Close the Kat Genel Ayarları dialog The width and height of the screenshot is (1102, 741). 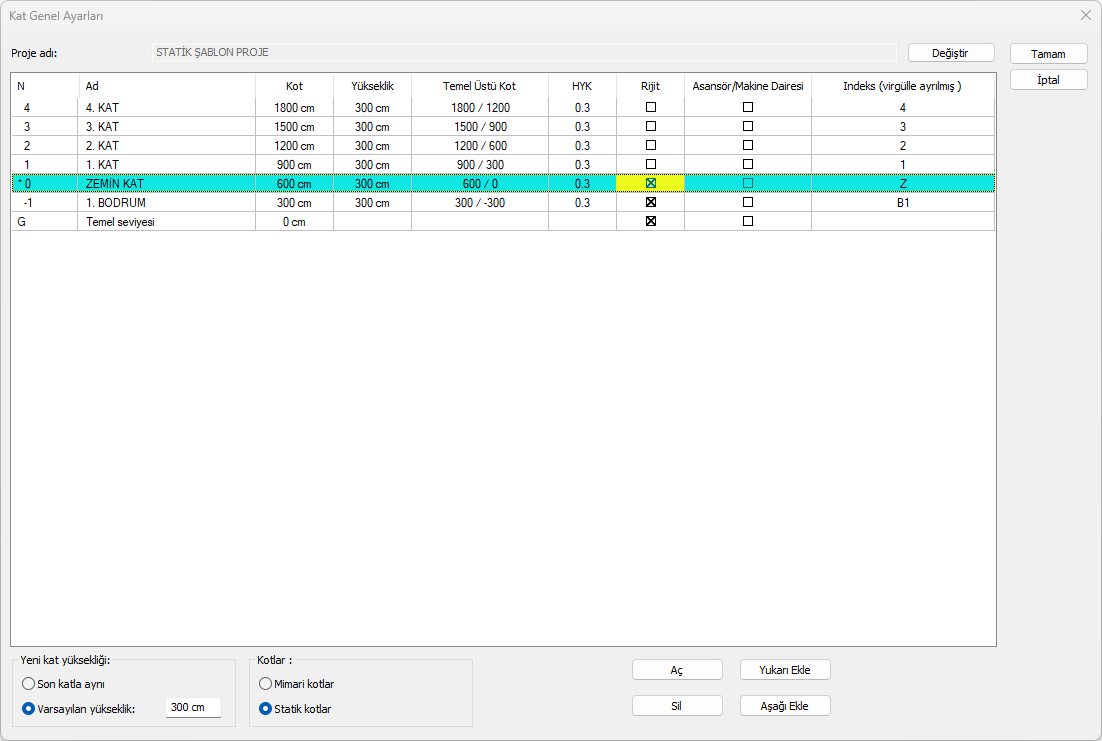click(x=1085, y=16)
